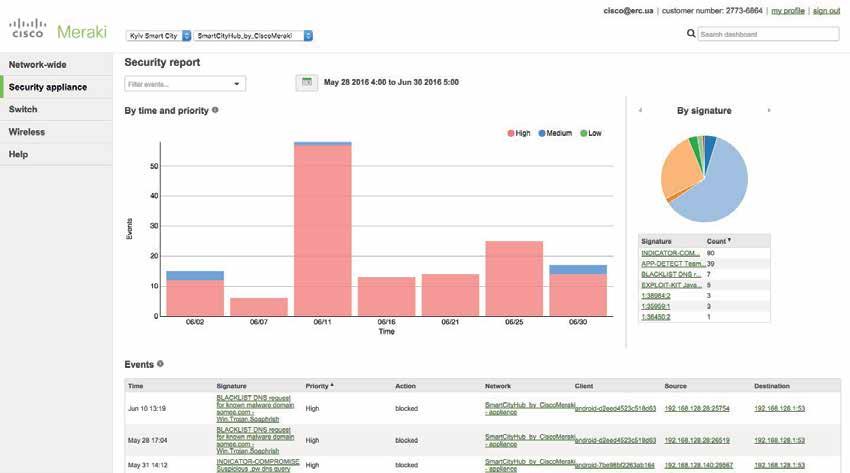
Task: Toggle Medium priority legend item
Action: coord(555,133)
